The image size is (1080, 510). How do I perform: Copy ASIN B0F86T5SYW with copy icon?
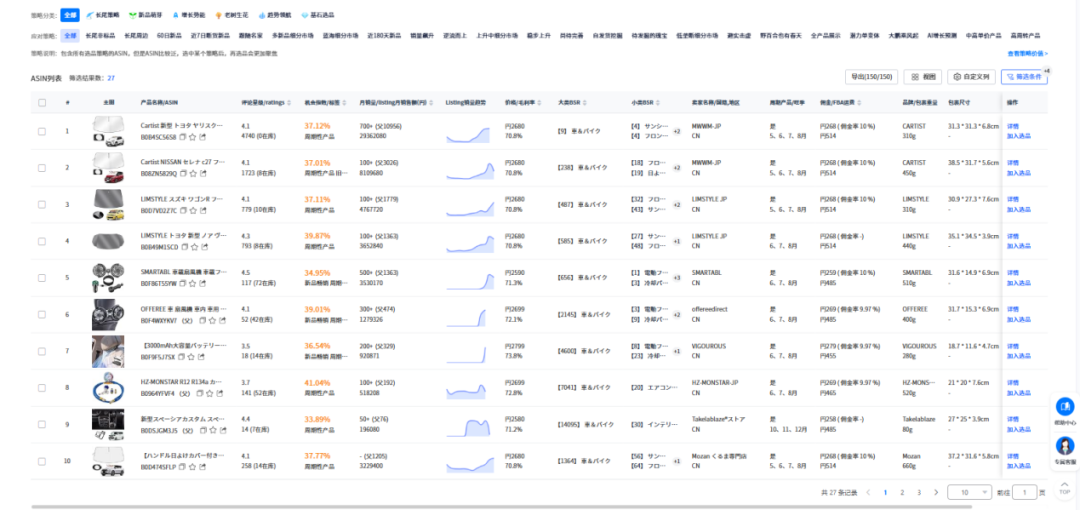coord(184,283)
